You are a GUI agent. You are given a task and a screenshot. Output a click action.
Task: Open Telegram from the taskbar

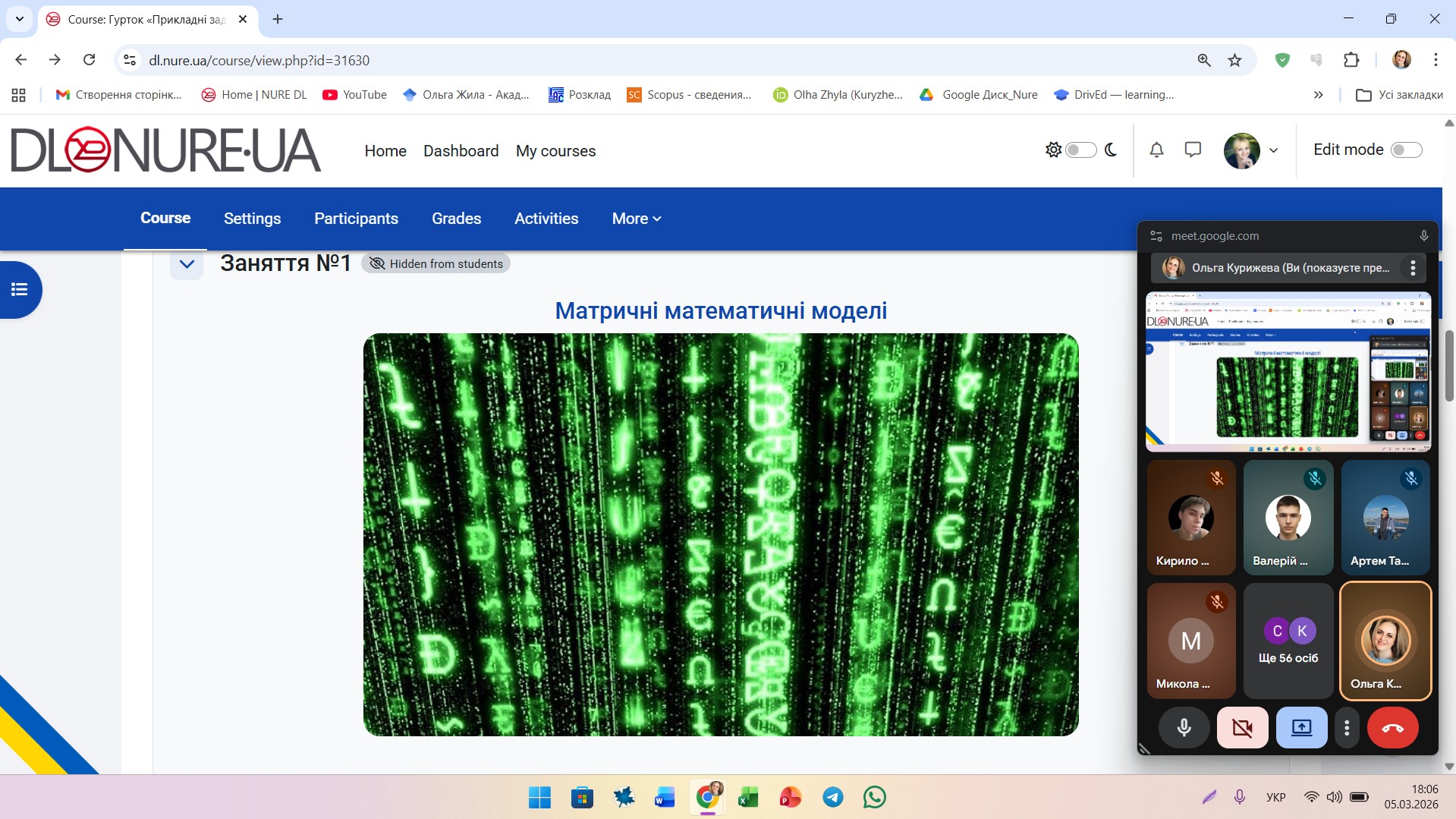coord(832,797)
